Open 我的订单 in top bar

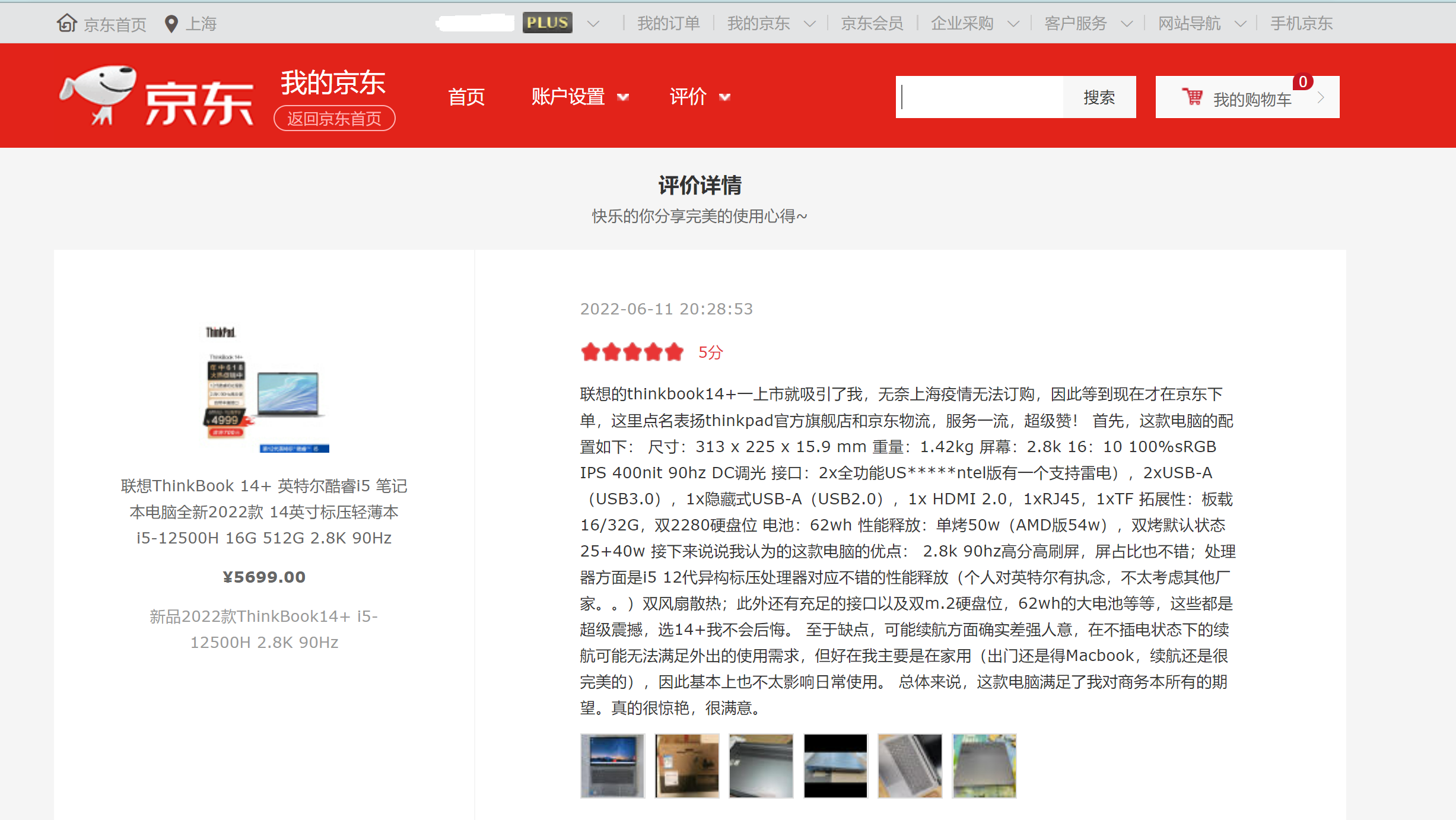coord(669,23)
